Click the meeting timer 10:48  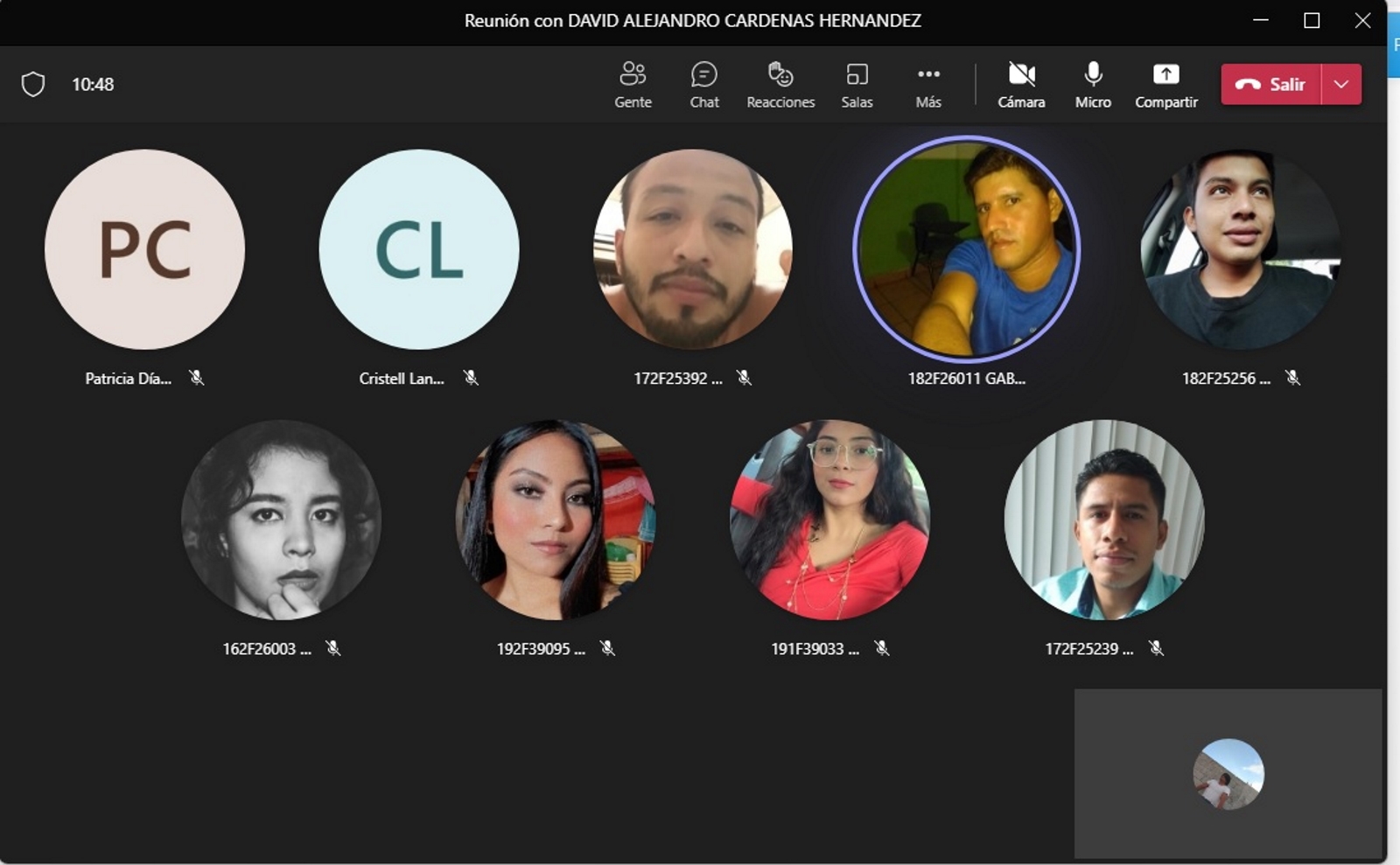tap(93, 85)
